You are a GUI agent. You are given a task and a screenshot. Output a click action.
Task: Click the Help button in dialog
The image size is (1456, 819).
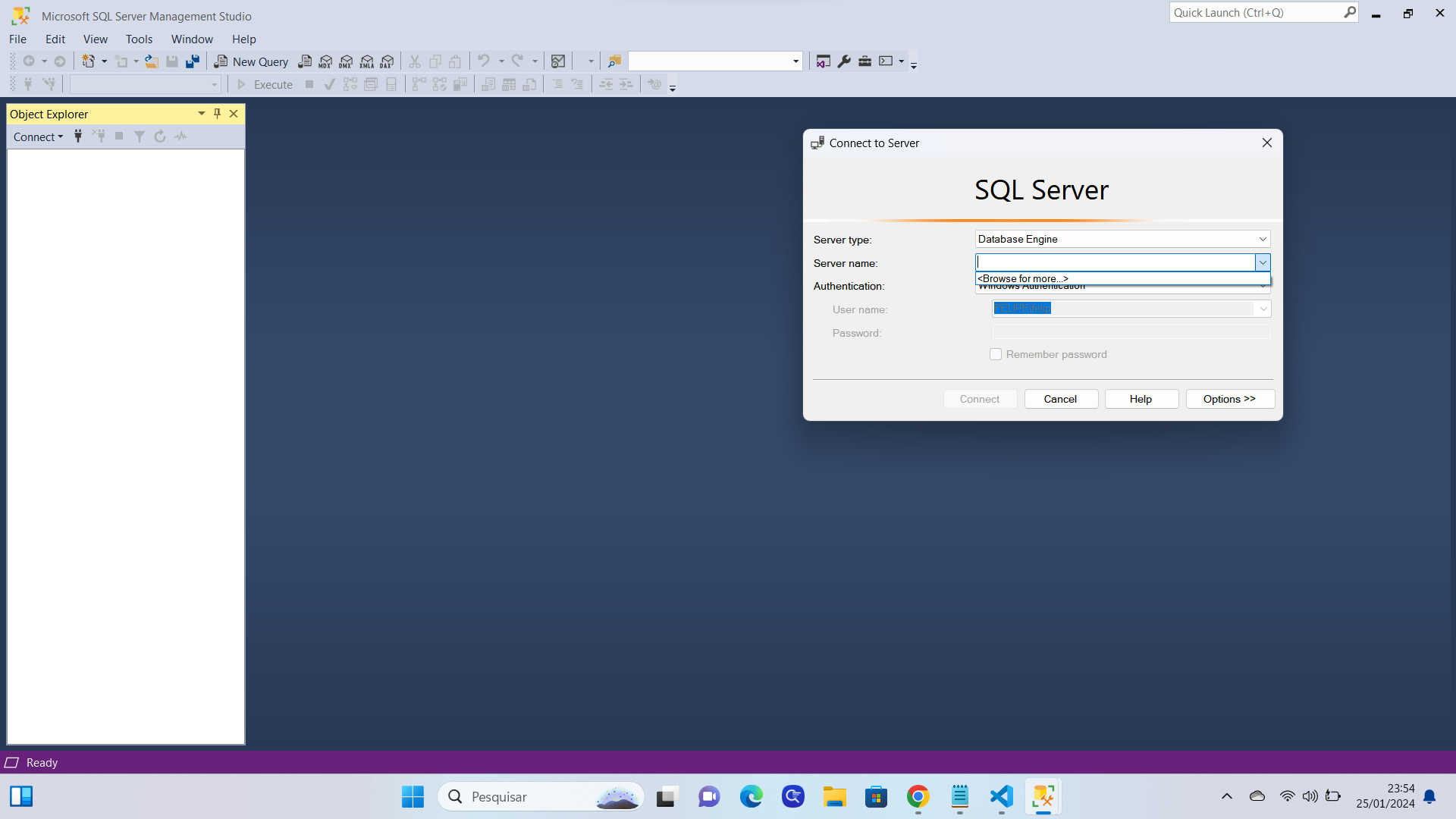pyautogui.click(x=1141, y=399)
